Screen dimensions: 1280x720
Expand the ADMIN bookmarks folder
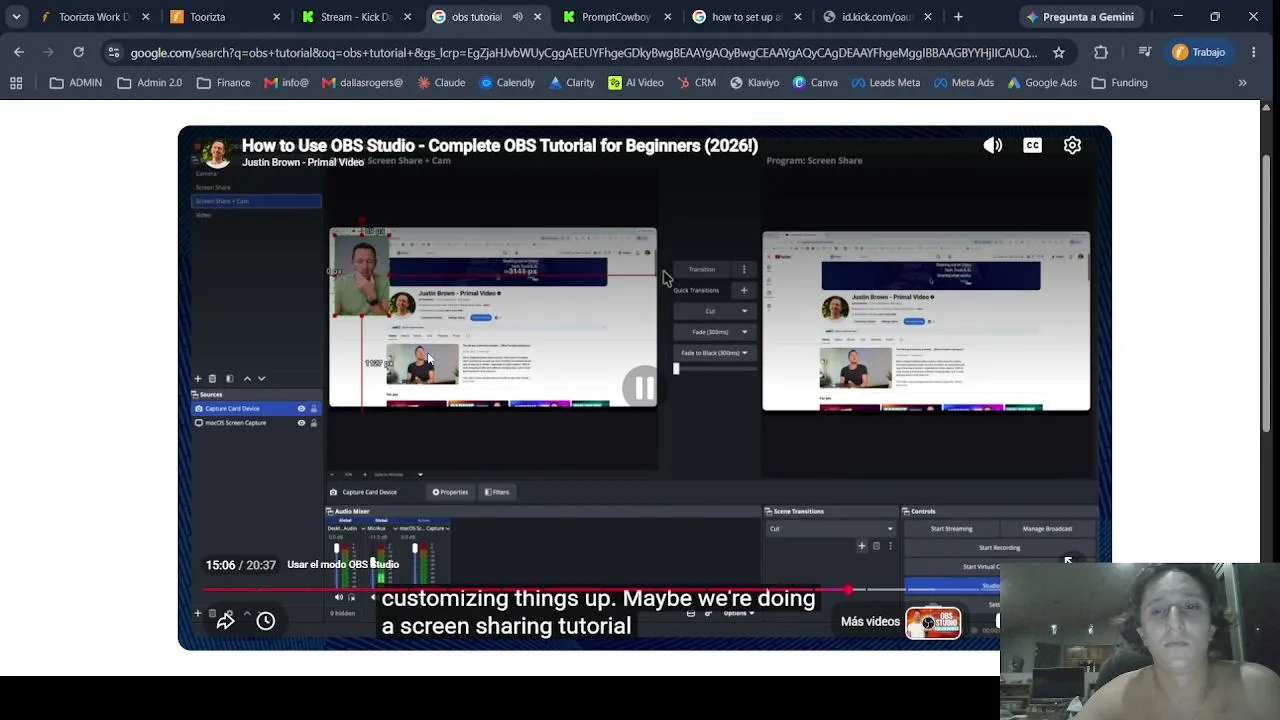pyautogui.click(x=76, y=83)
